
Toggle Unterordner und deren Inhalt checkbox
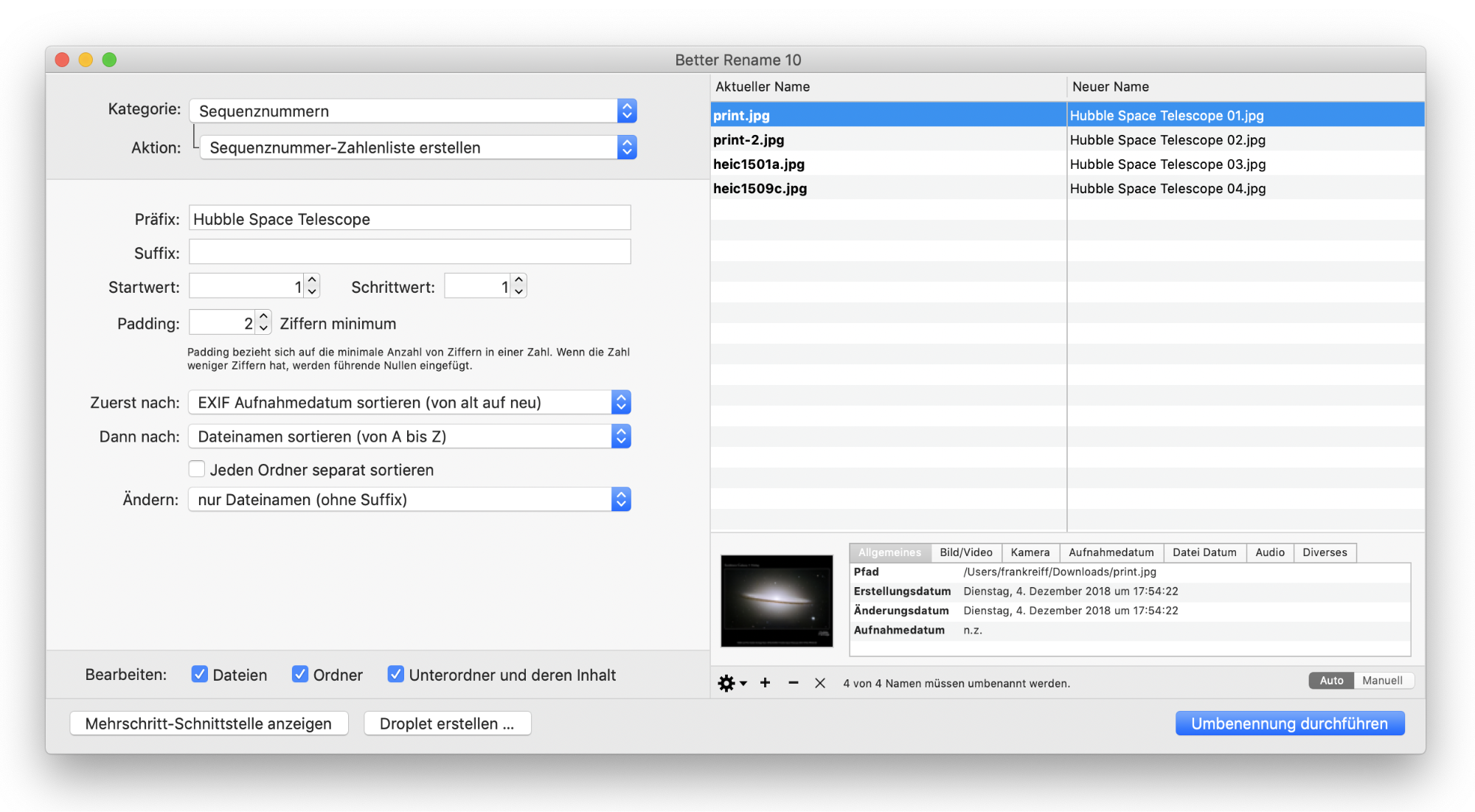pos(396,674)
